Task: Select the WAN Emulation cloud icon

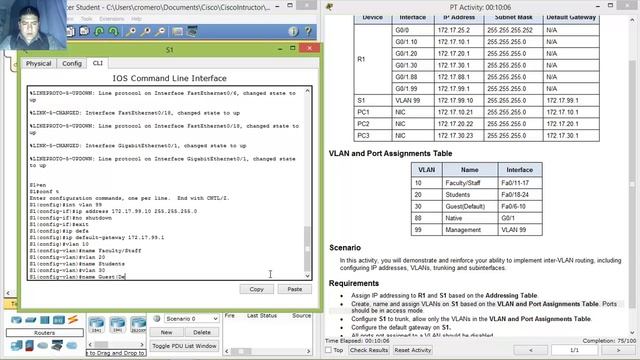Action: pos(43,346)
